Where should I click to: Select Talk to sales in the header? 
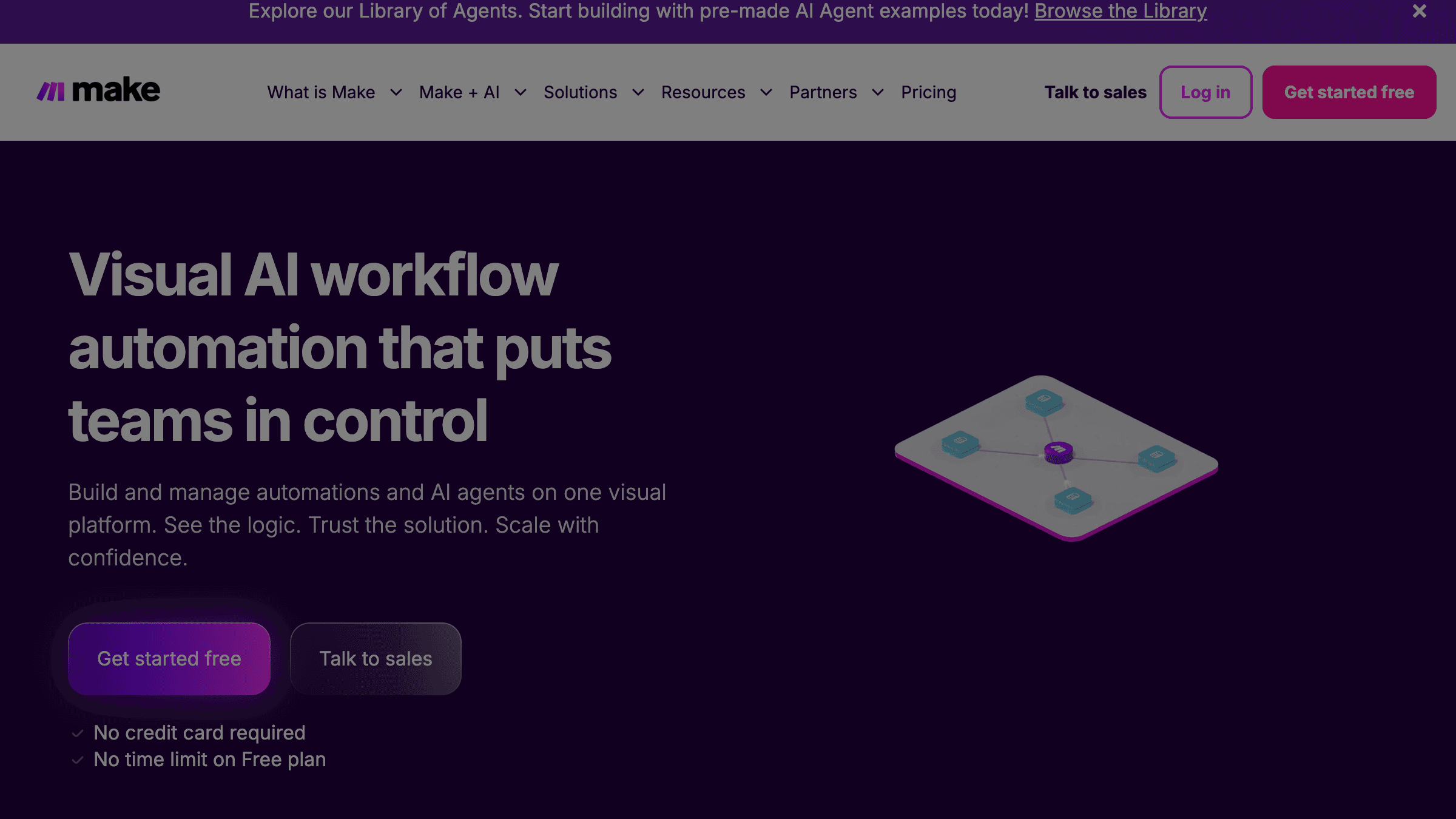tap(1095, 92)
